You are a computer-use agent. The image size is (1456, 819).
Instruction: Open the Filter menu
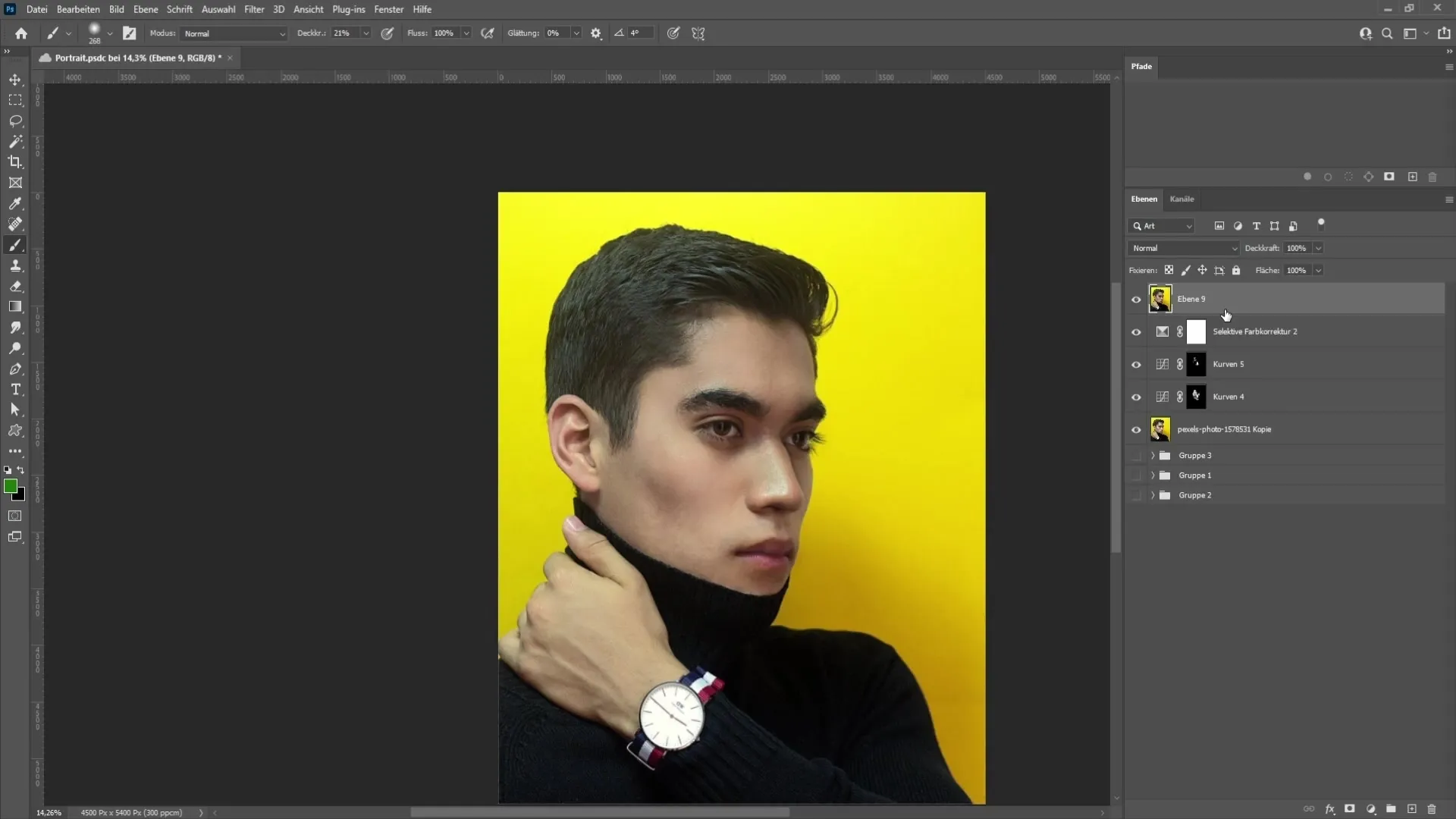(x=253, y=9)
